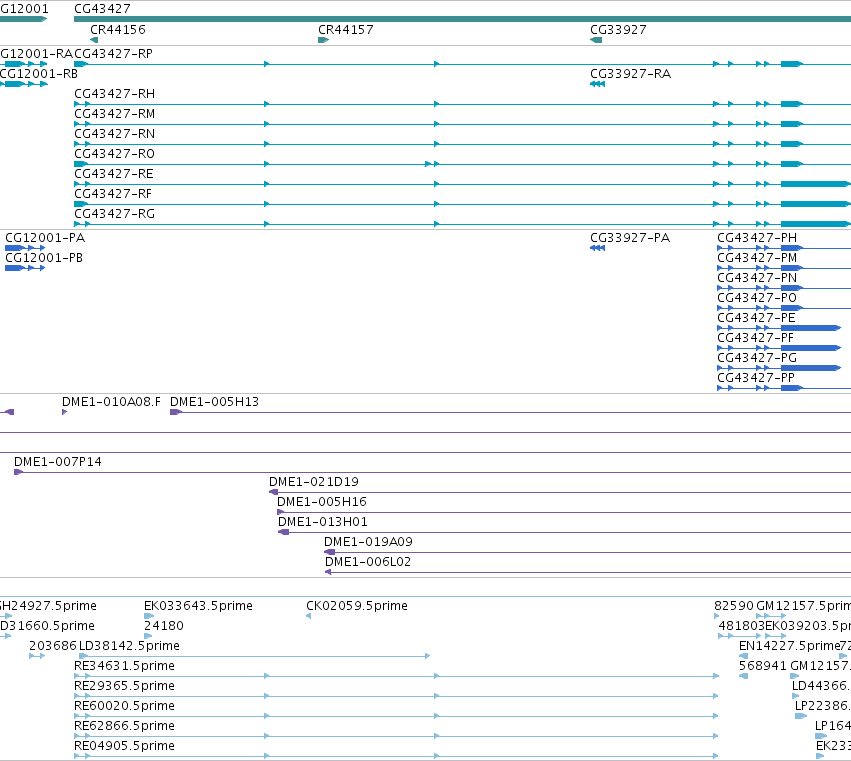The height and width of the screenshot is (761, 851).
Task: Select transcript label CG43427-RN
Action: pos(115,134)
